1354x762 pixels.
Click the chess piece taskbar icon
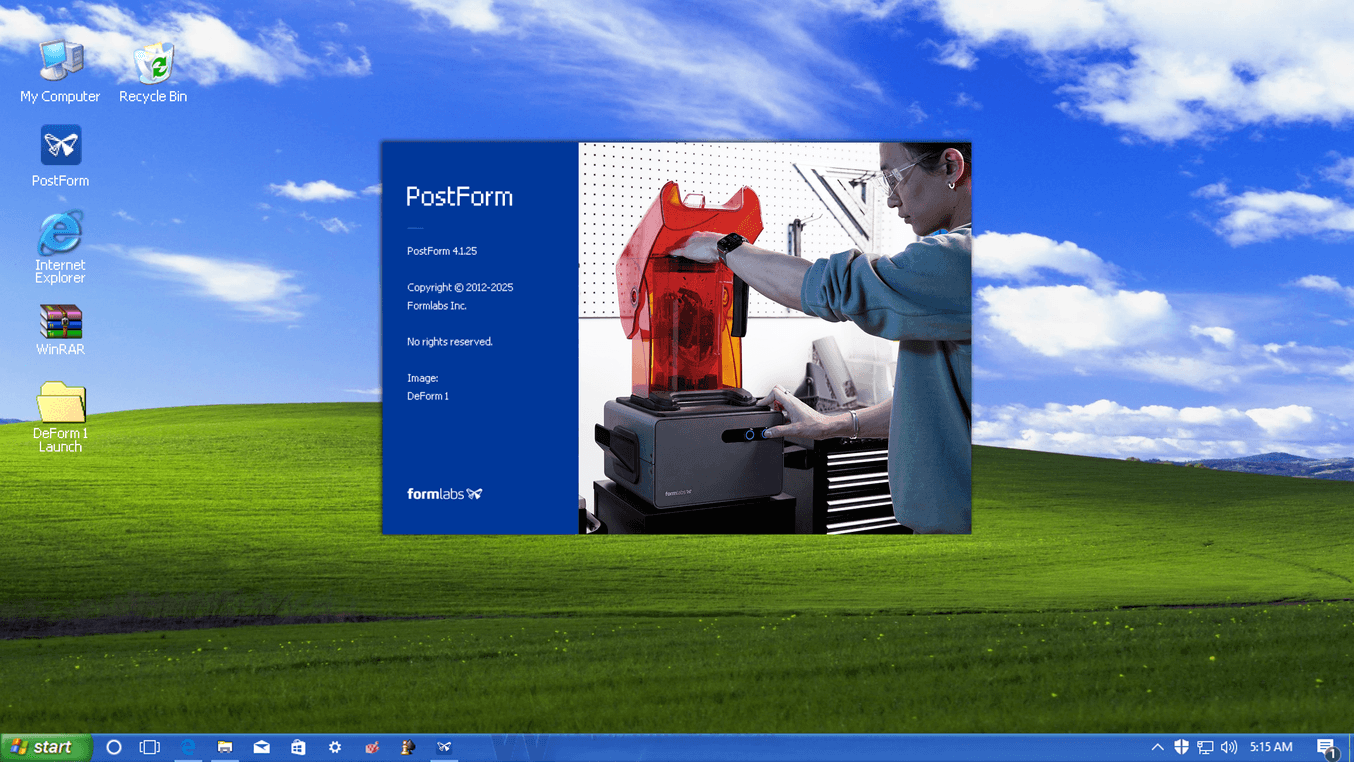tap(408, 747)
